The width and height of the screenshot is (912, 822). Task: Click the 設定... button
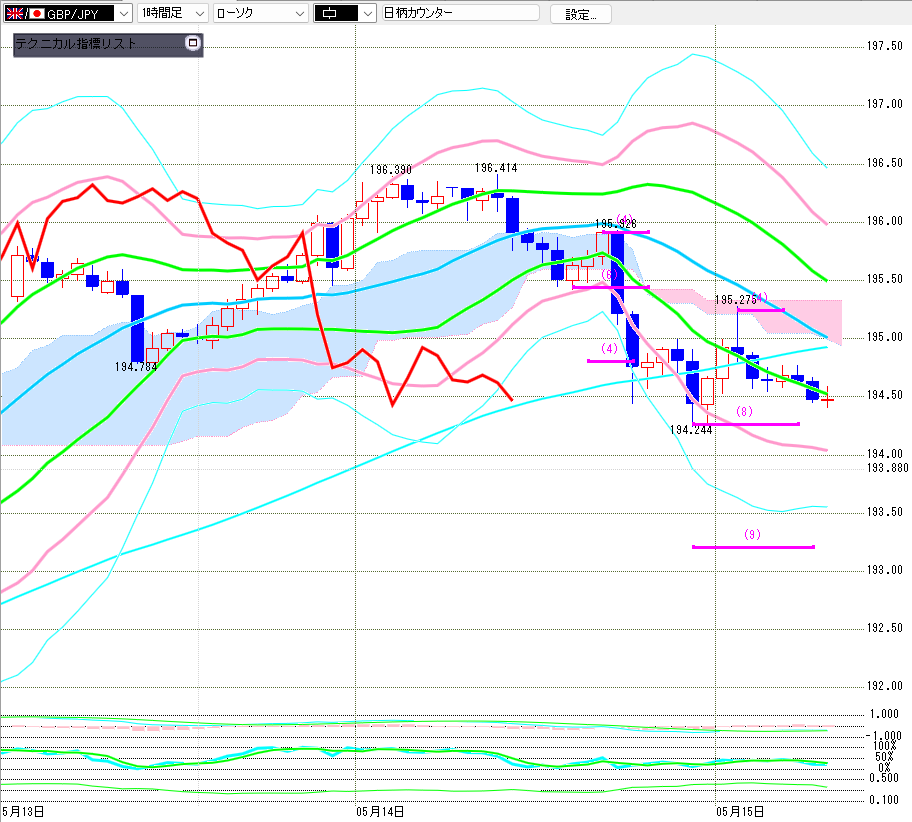580,14
